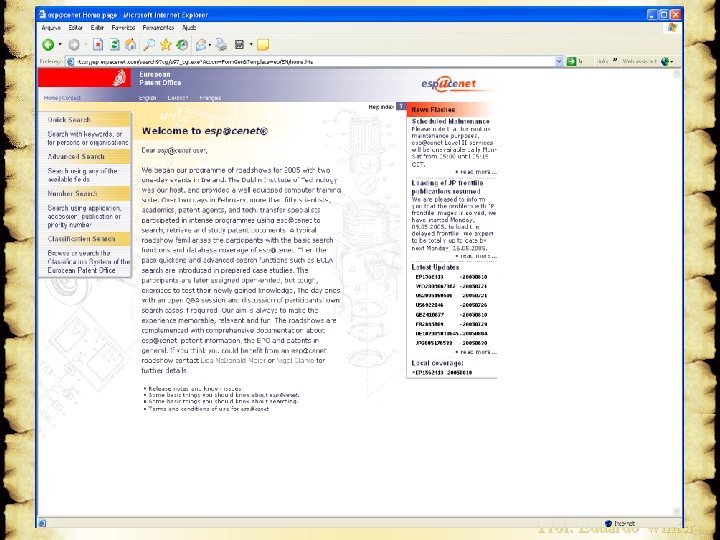
Task: Expand the Edit icon dropdown arrow
Action: click(251, 45)
